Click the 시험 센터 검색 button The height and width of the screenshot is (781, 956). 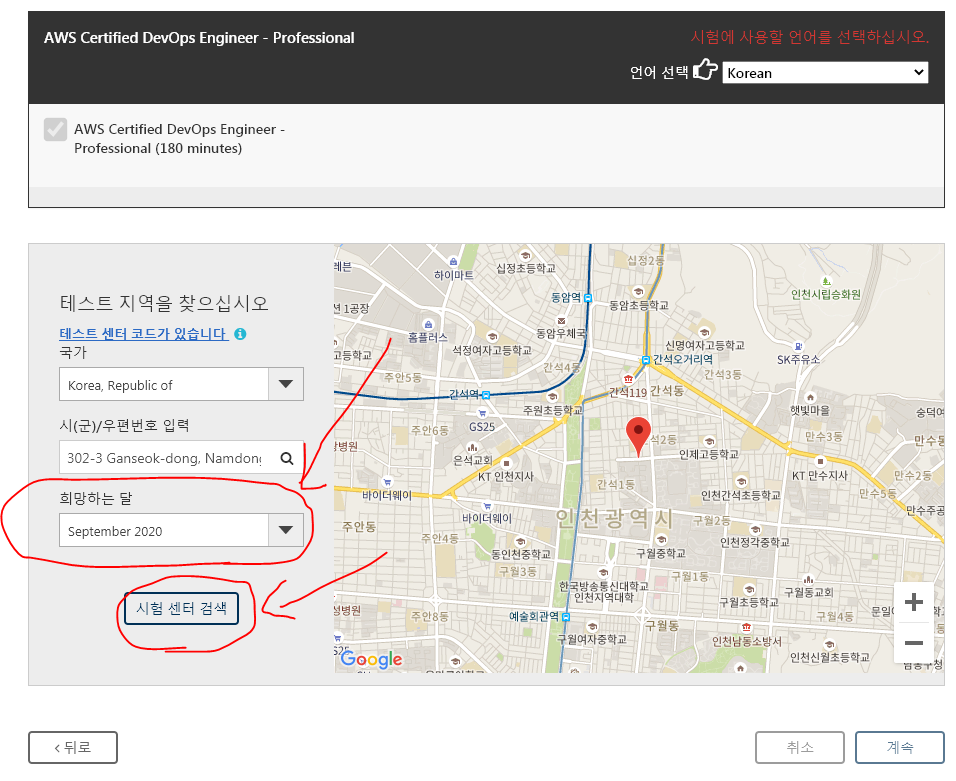(x=181, y=608)
